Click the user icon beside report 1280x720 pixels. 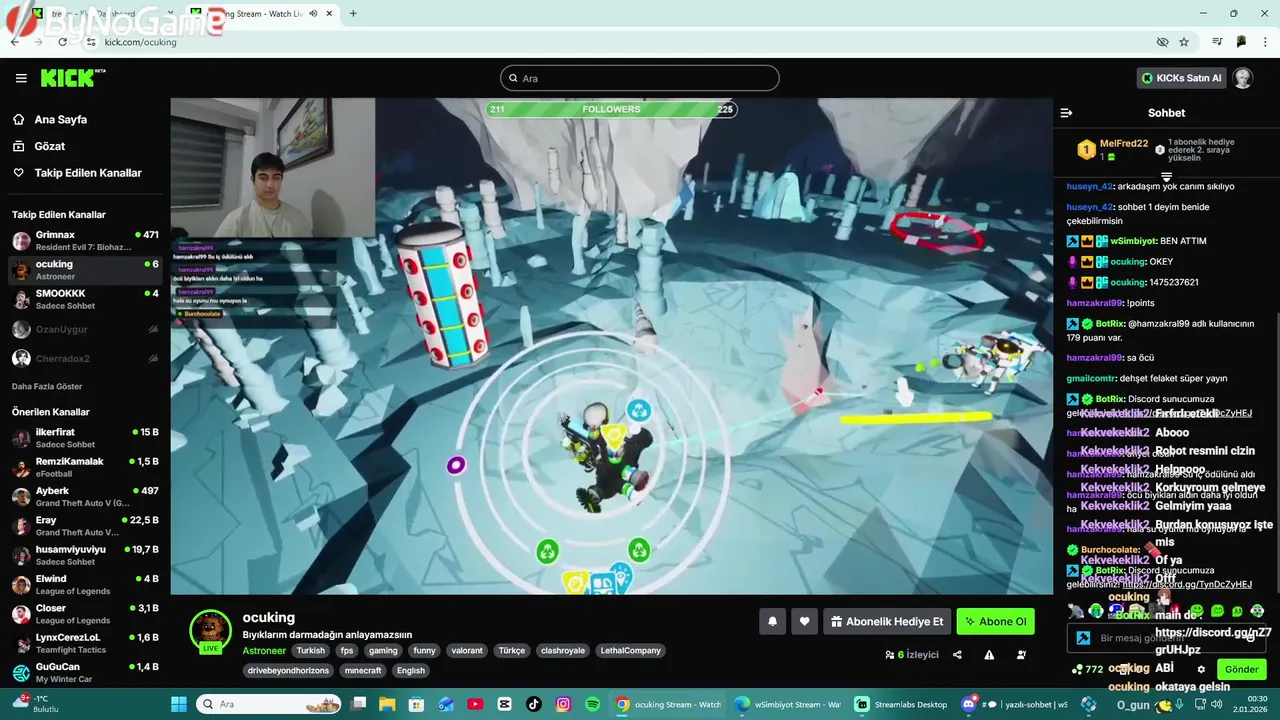pos(1021,655)
